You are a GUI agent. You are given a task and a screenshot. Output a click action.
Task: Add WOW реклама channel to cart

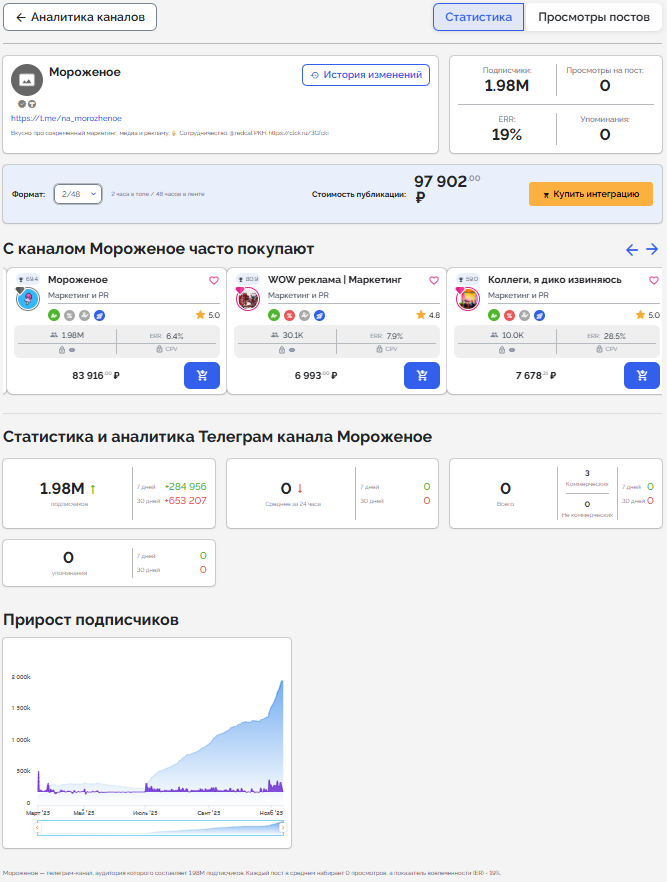point(421,375)
